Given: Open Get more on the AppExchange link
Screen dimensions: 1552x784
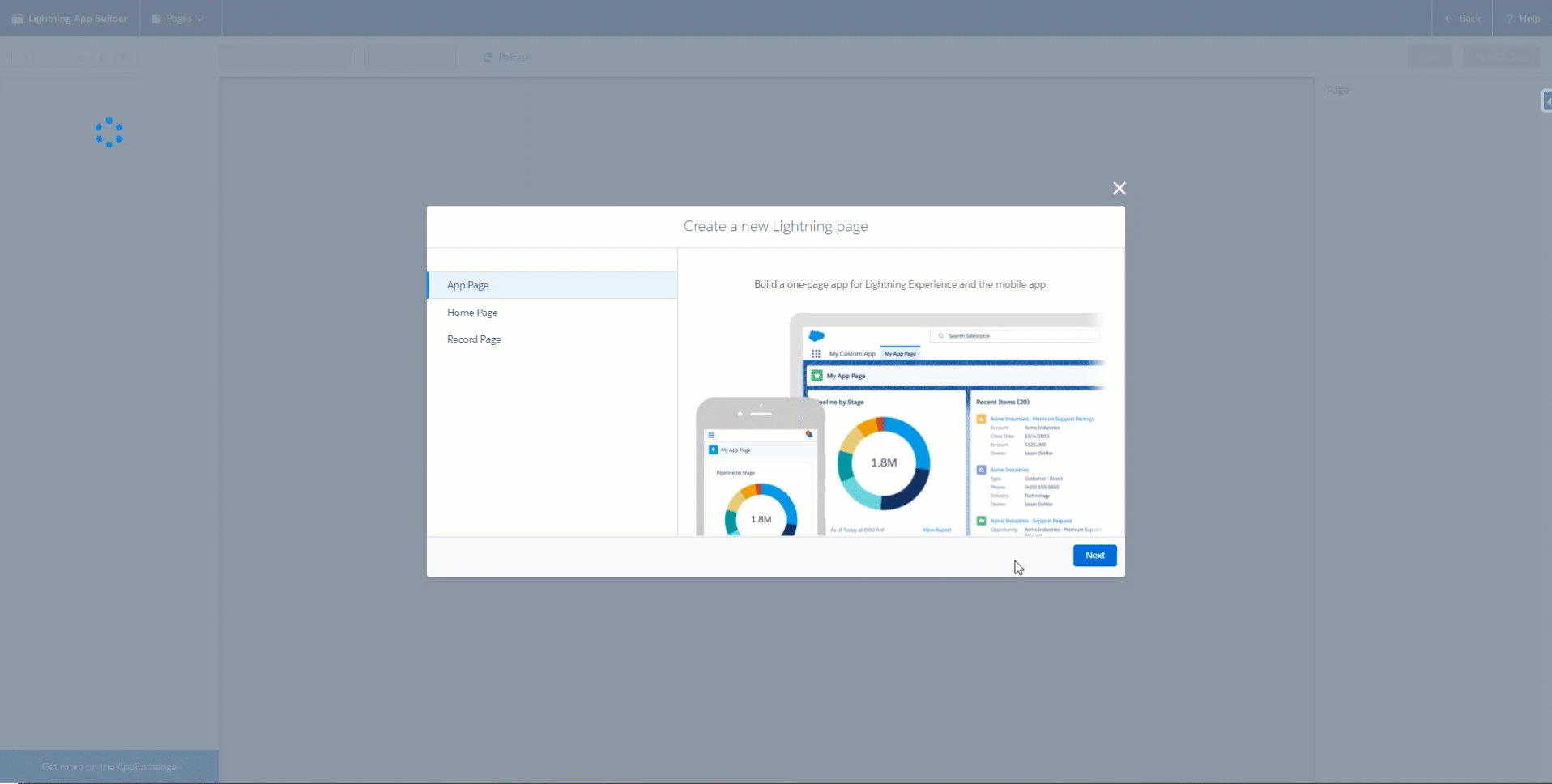Looking at the screenshot, I should pos(109,767).
